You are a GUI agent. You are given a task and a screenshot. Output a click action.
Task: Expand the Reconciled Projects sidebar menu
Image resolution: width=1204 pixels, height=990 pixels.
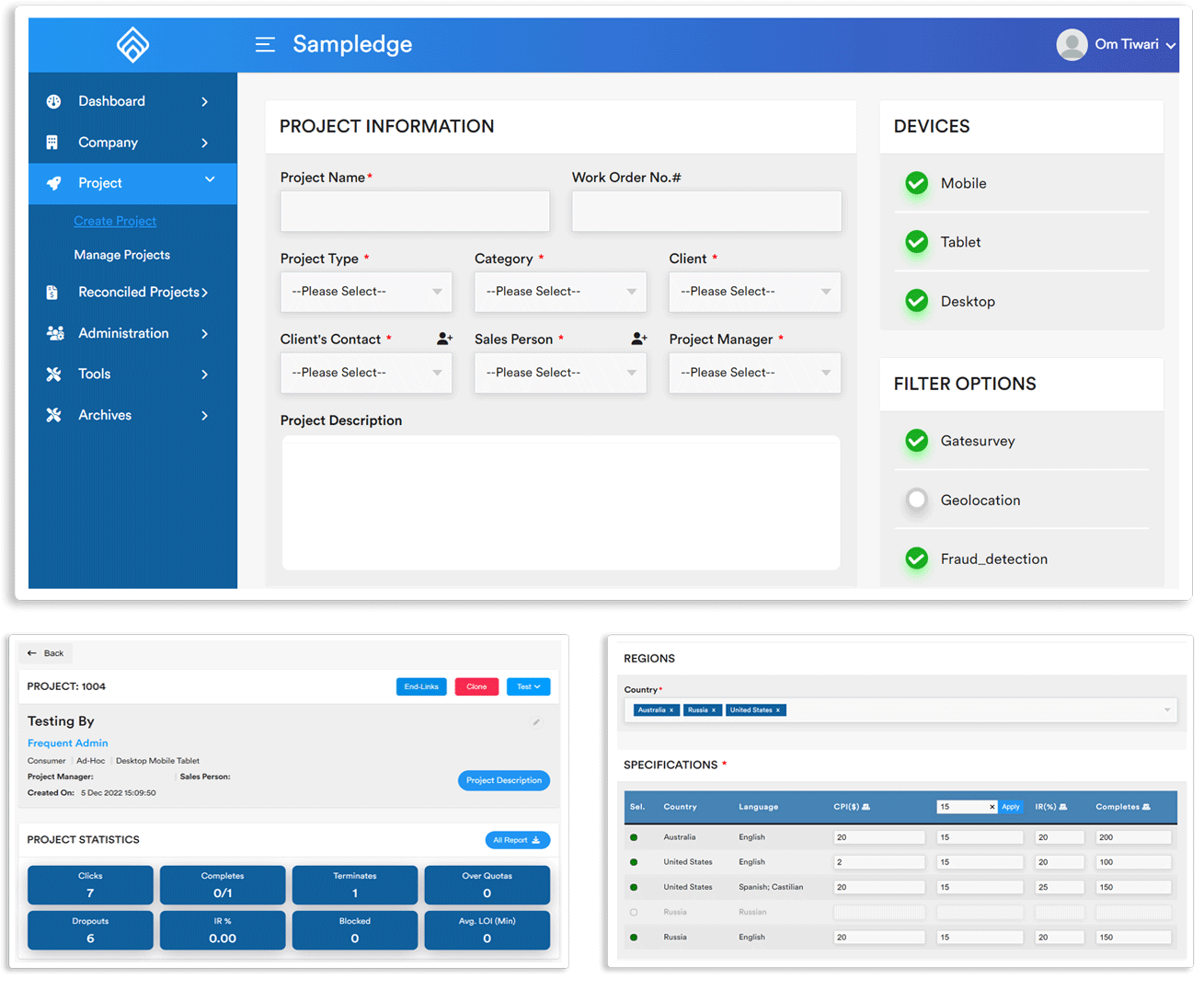[143, 292]
